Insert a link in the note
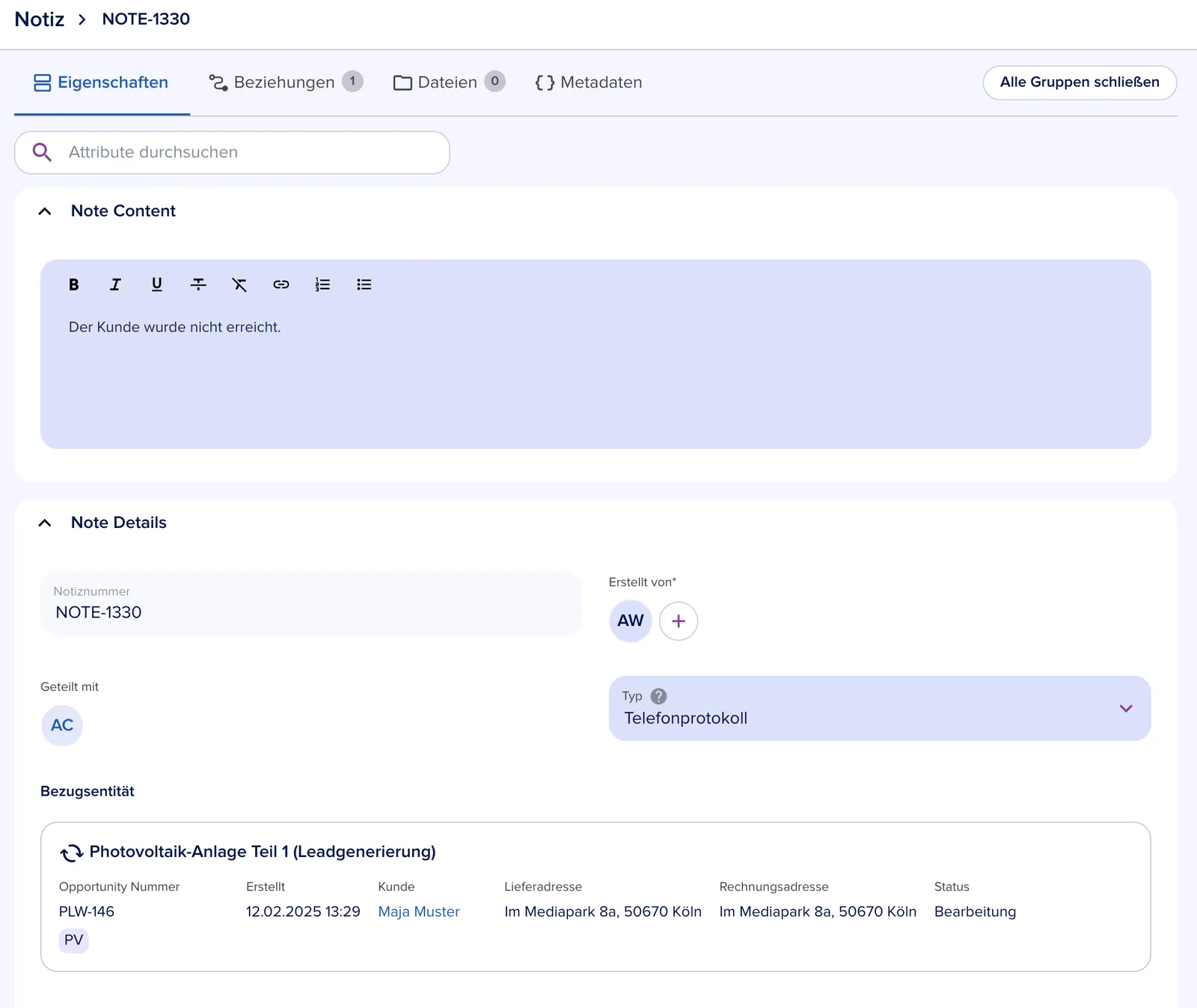 point(281,284)
